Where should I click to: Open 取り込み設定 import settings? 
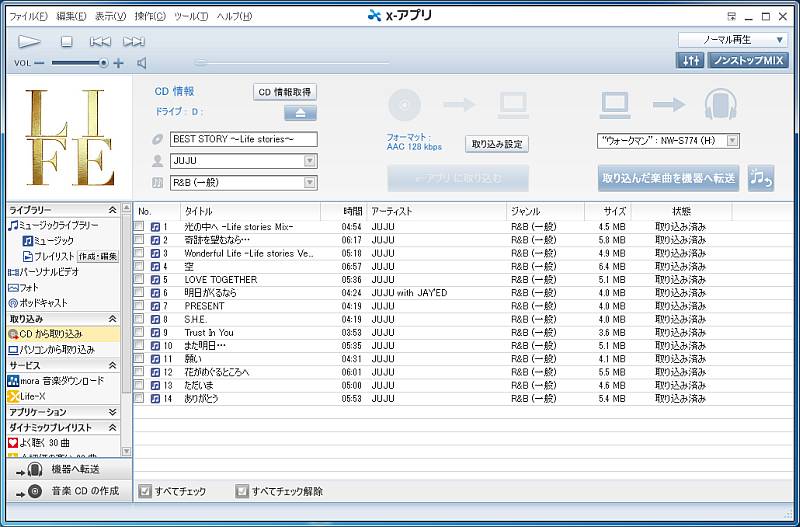(x=496, y=144)
